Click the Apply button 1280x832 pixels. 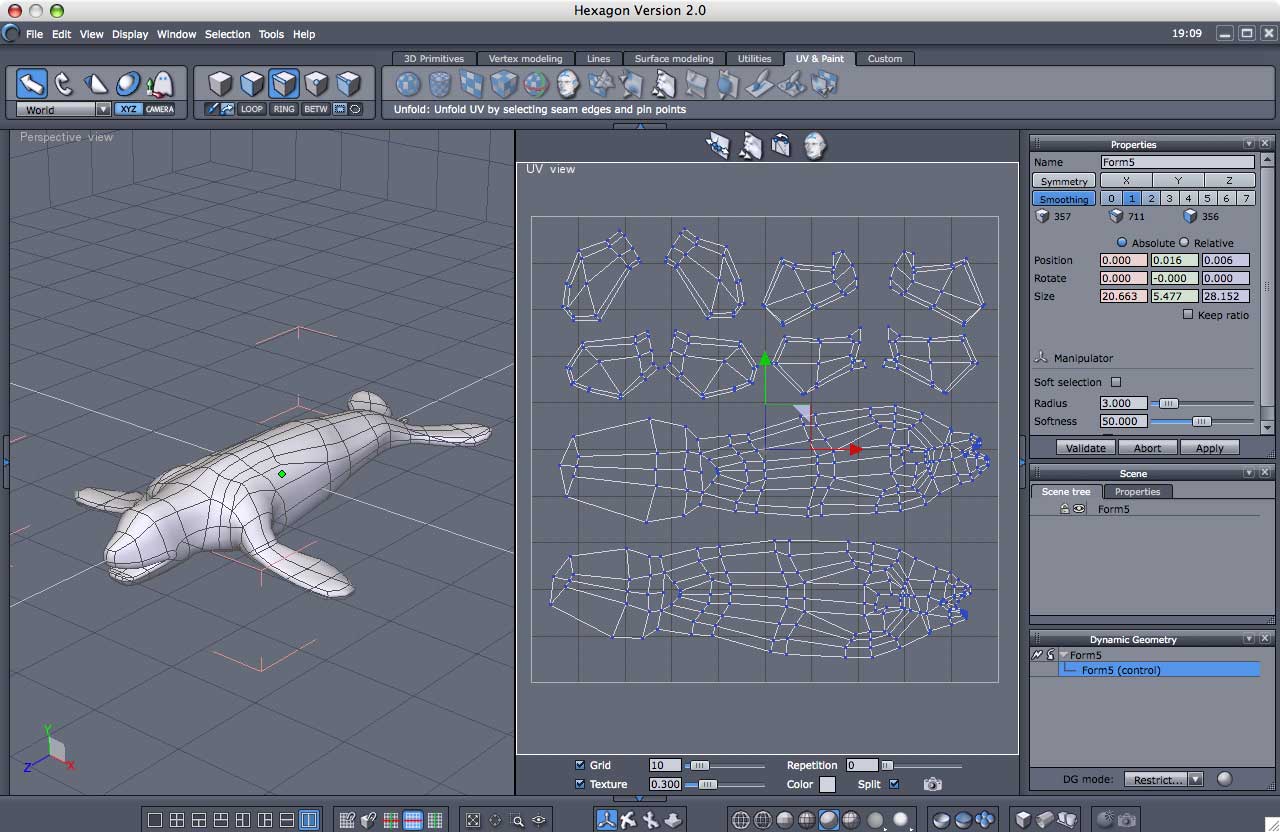click(x=1209, y=447)
